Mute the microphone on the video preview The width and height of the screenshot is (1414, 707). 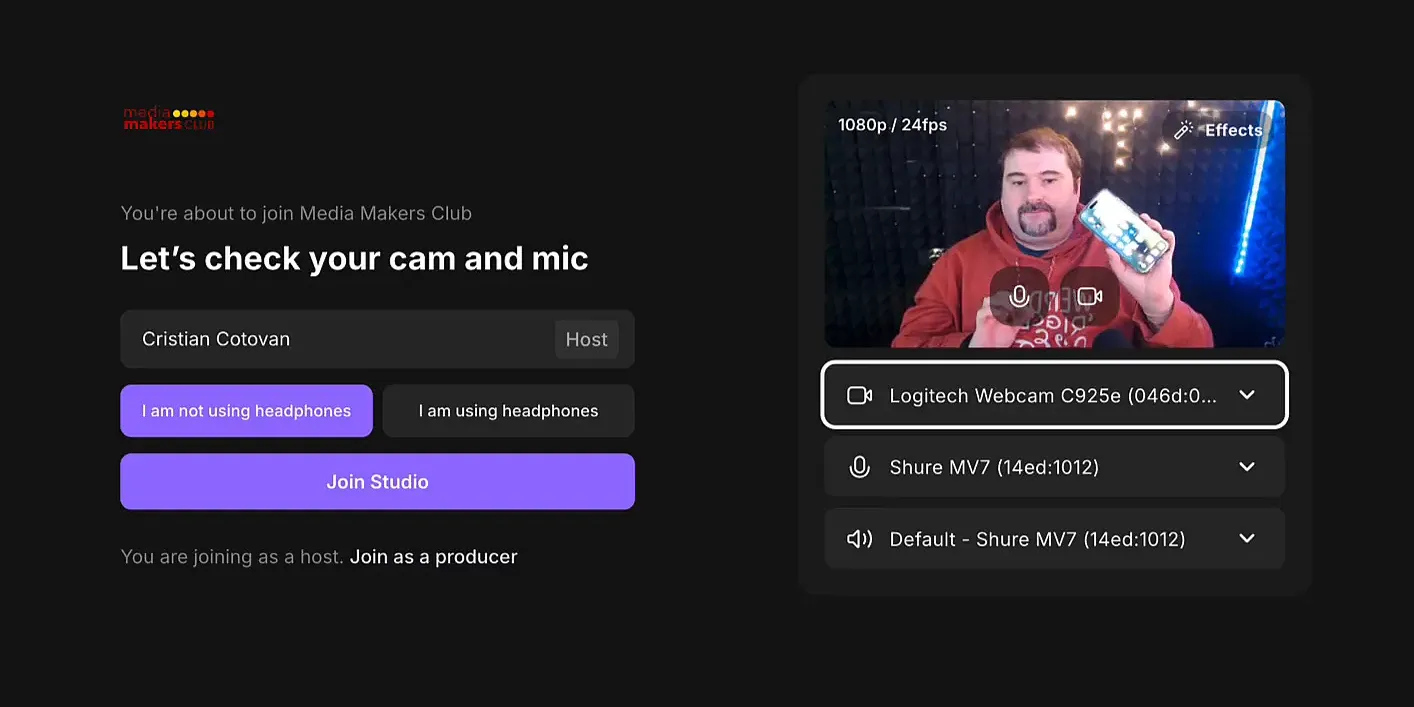(x=1019, y=296)
